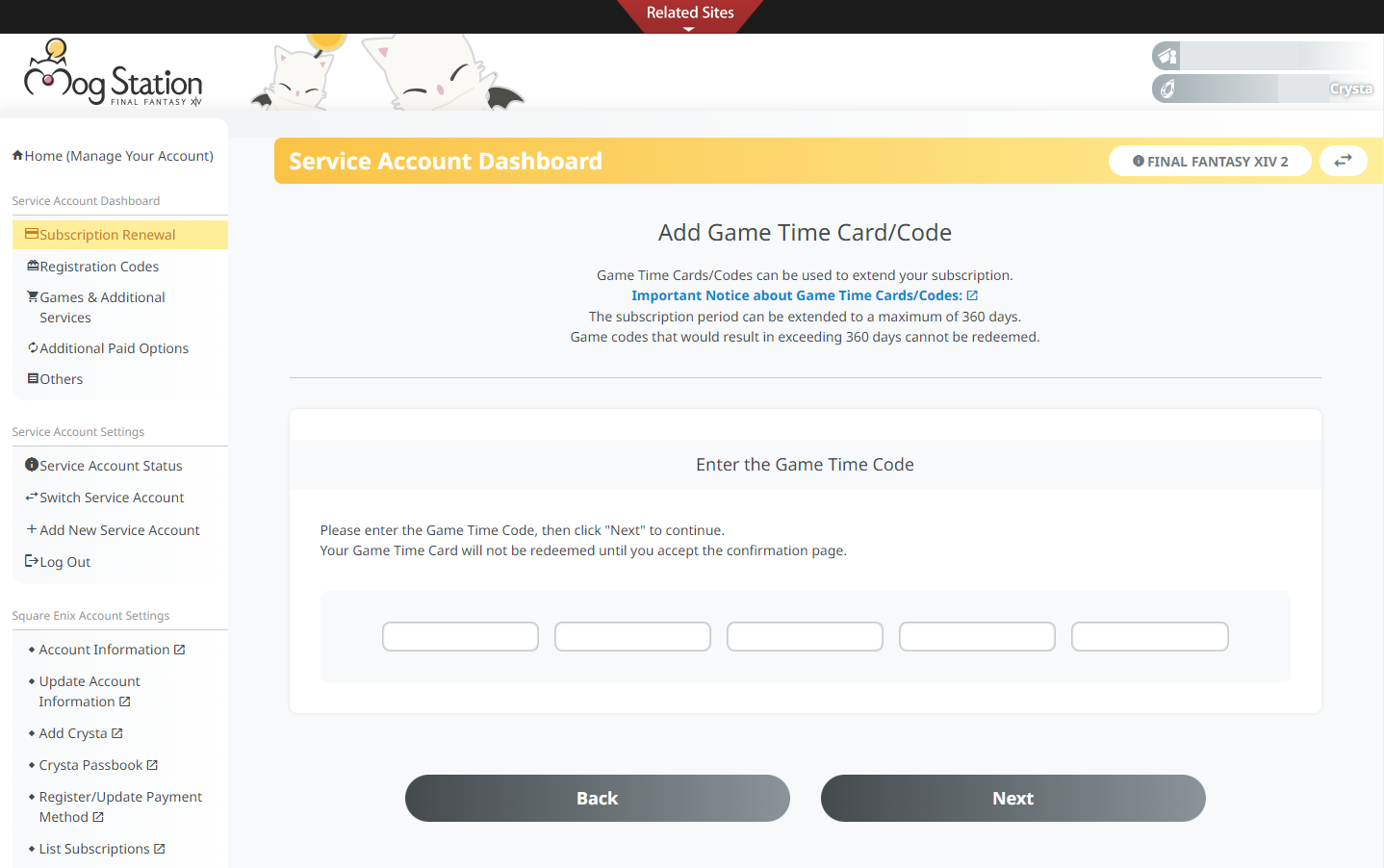Open Registration Codes menu item
This screenshot has width=1384, height=868.
tap(99, 267)
